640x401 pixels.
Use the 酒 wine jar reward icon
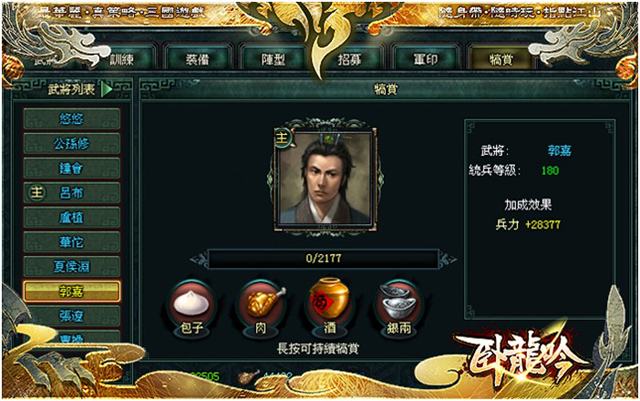click(329, 307)
